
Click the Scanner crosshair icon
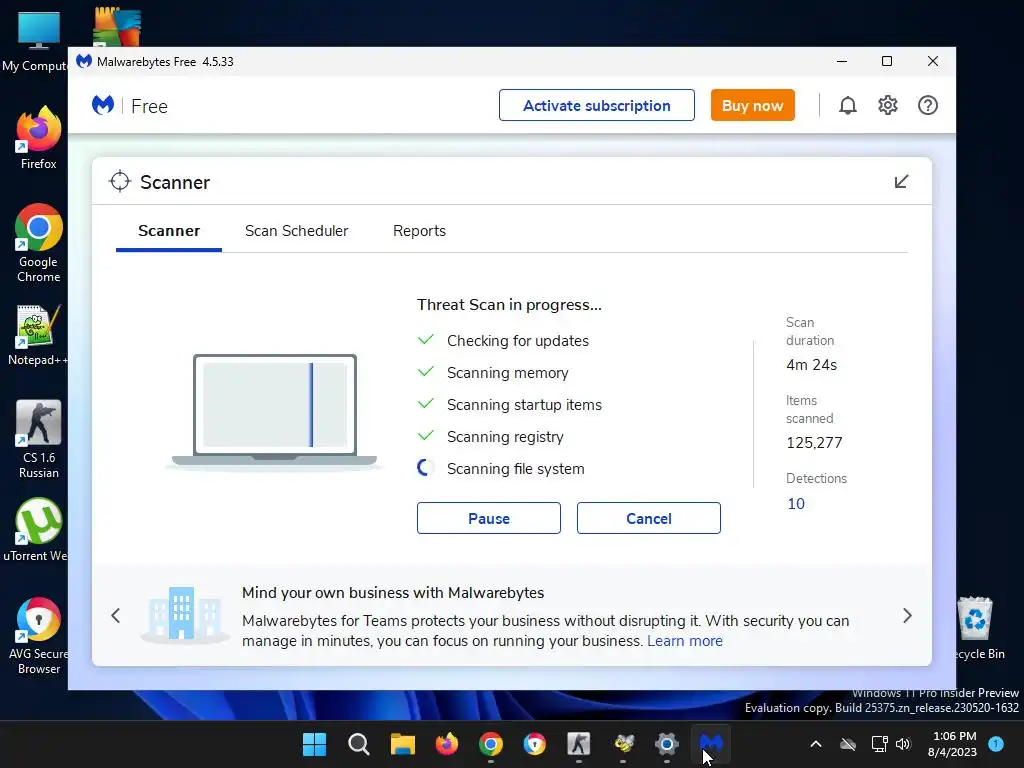(120, 182)
